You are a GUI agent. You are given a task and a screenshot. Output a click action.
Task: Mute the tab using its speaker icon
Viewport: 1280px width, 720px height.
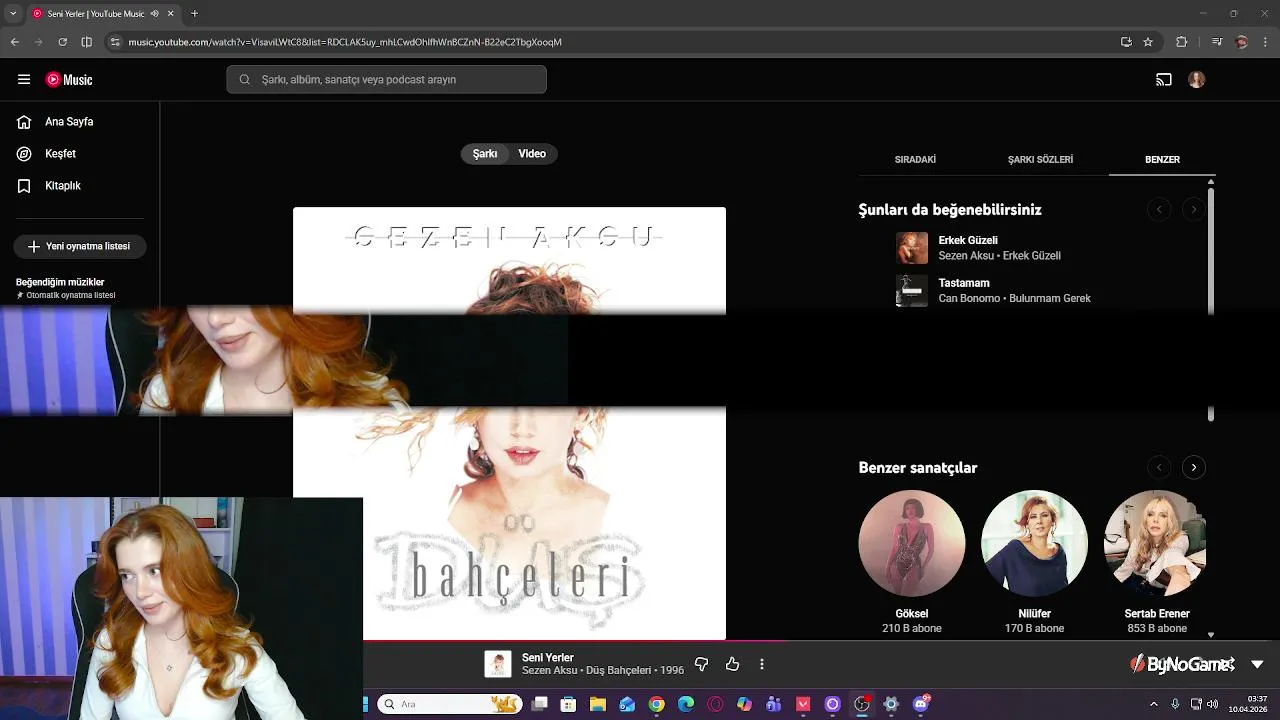(154, 14)
